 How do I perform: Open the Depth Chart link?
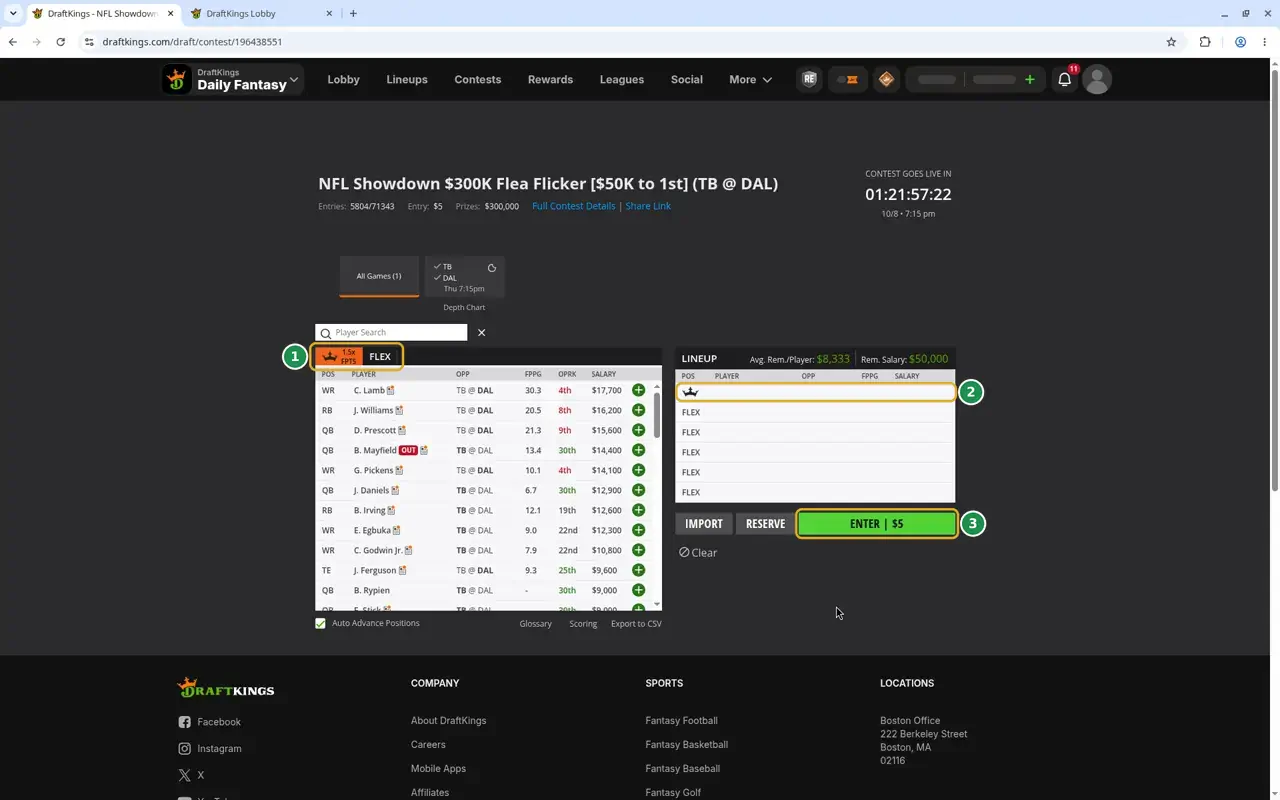464,307
